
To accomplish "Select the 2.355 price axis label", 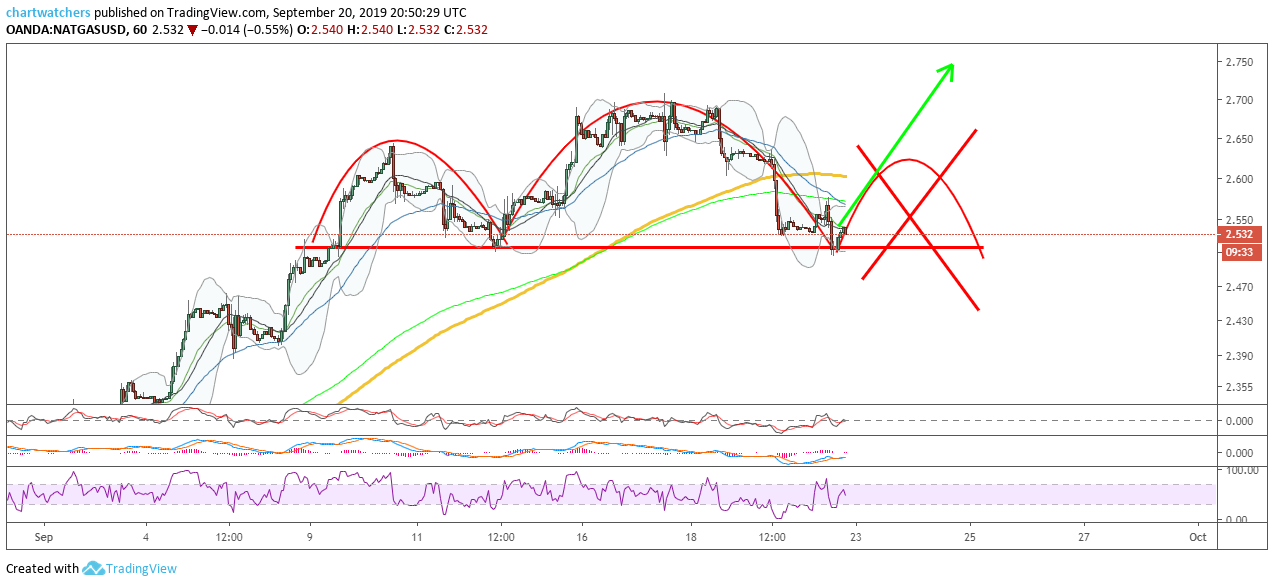I will pyautogui.click(x=1239, y=387).
